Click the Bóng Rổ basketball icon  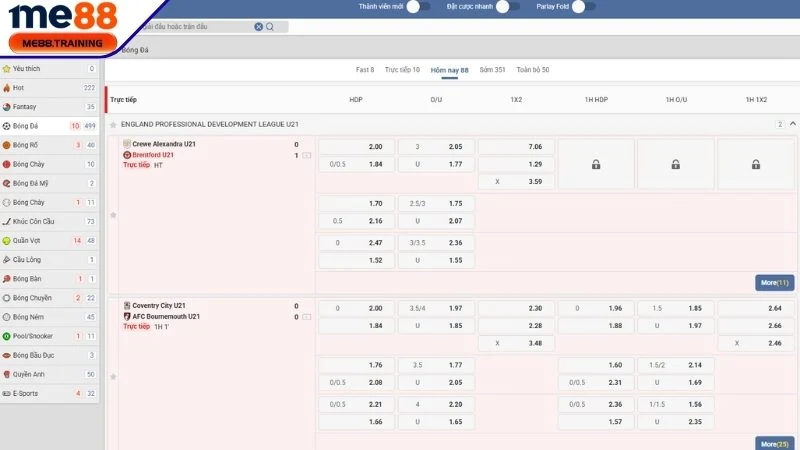coord(7,145)
